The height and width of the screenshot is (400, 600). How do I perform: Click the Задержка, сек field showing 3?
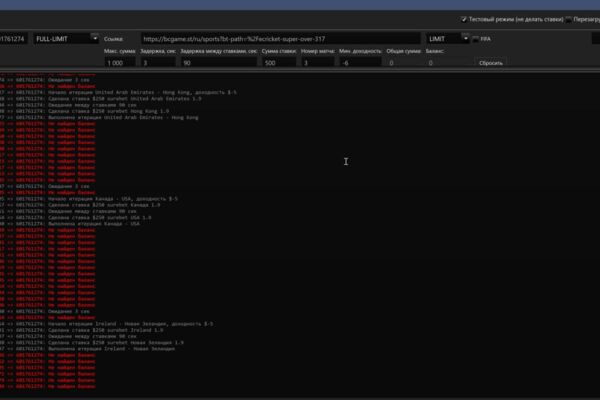coord(158,63)
